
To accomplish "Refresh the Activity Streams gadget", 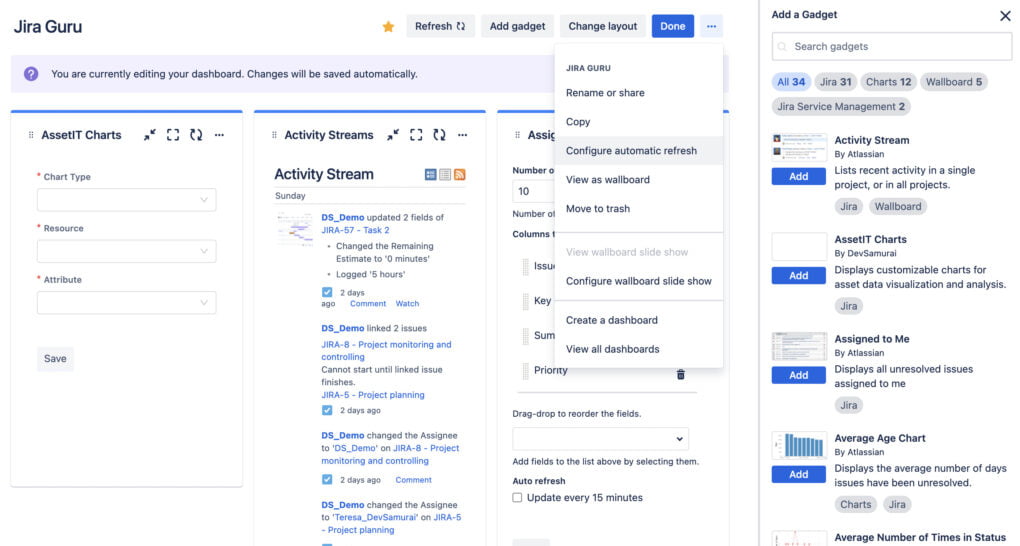I will pyautogui.click(x=439, y=135).
